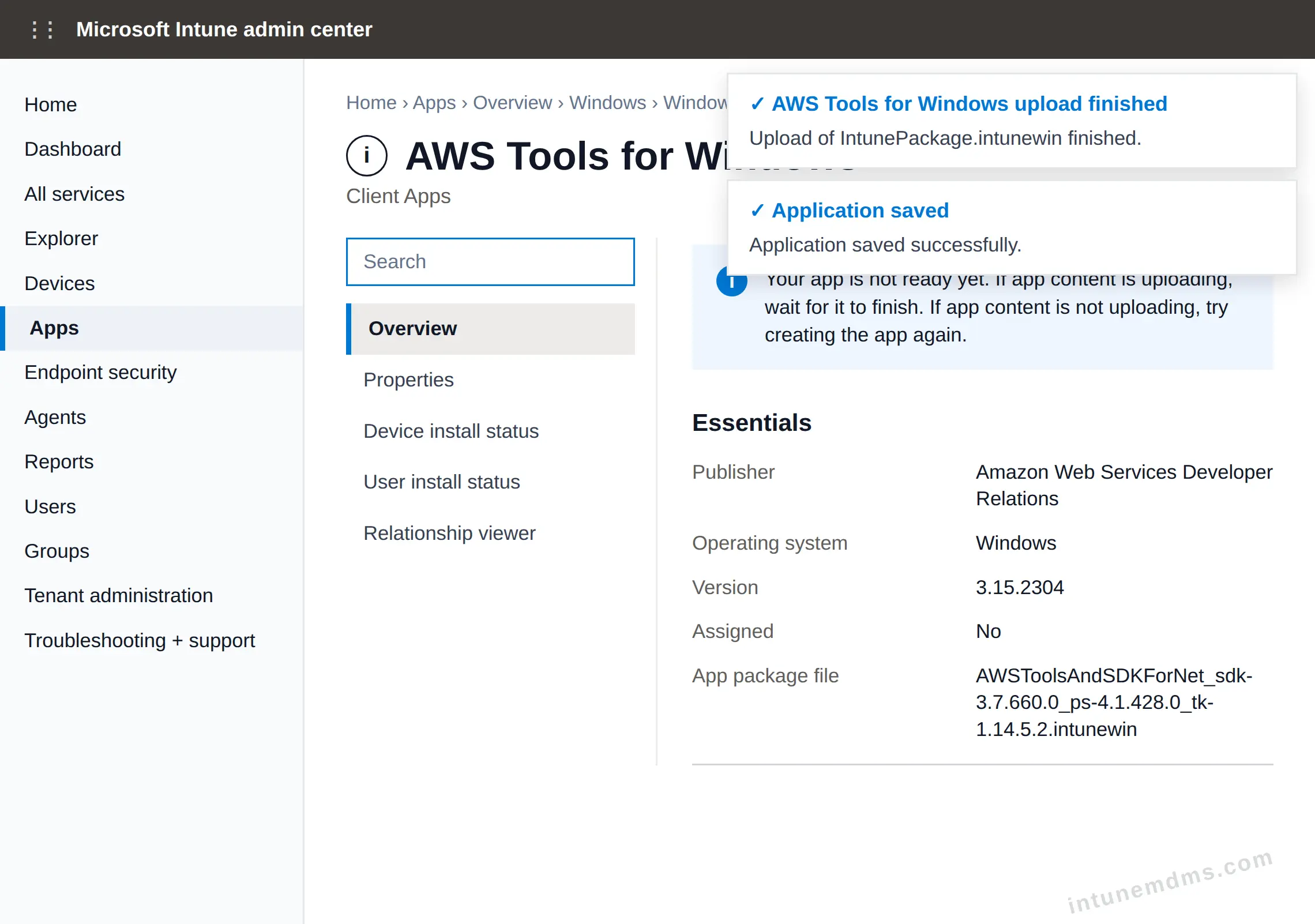Follow the Home breadcrumb link
The width and height of the screenshot is (1315, 924).
pyautogui.click(x=371, y=103)
